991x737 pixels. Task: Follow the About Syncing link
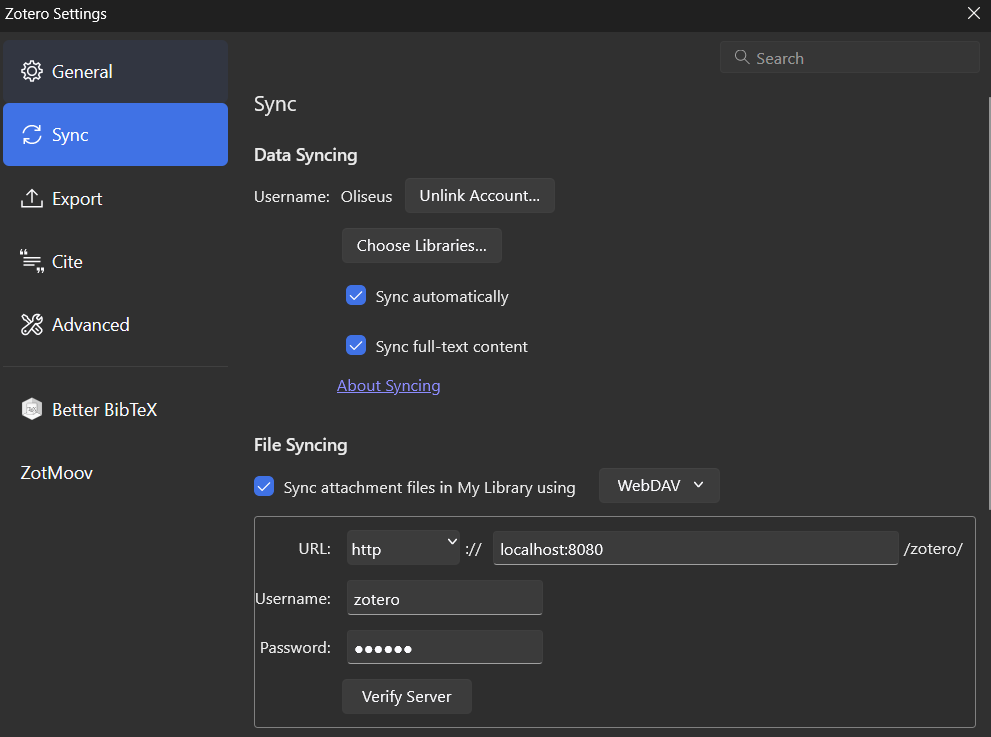pyautogui.click(x=388, y=385)
